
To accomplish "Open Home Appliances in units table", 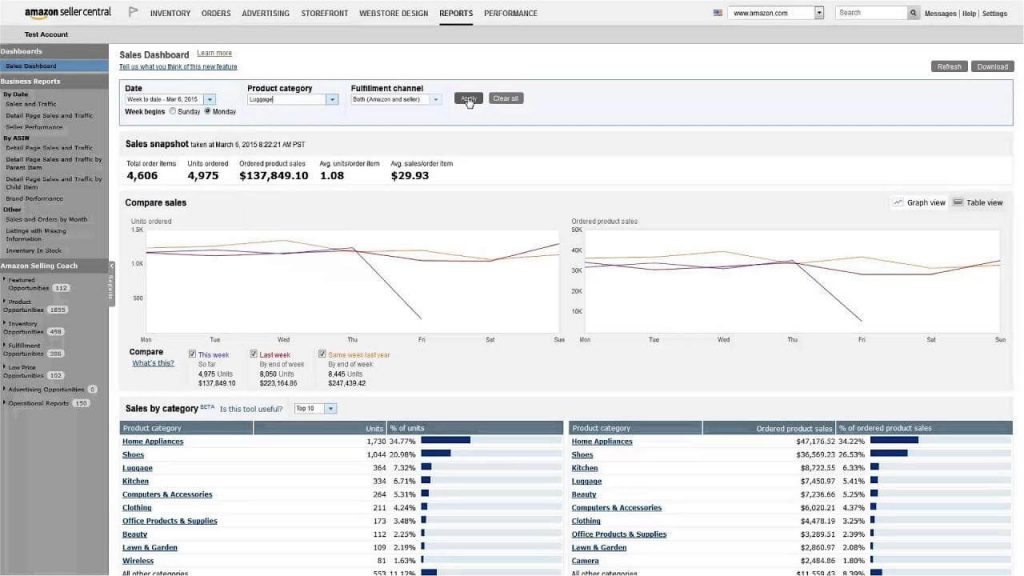I will [x=153, y=441].
